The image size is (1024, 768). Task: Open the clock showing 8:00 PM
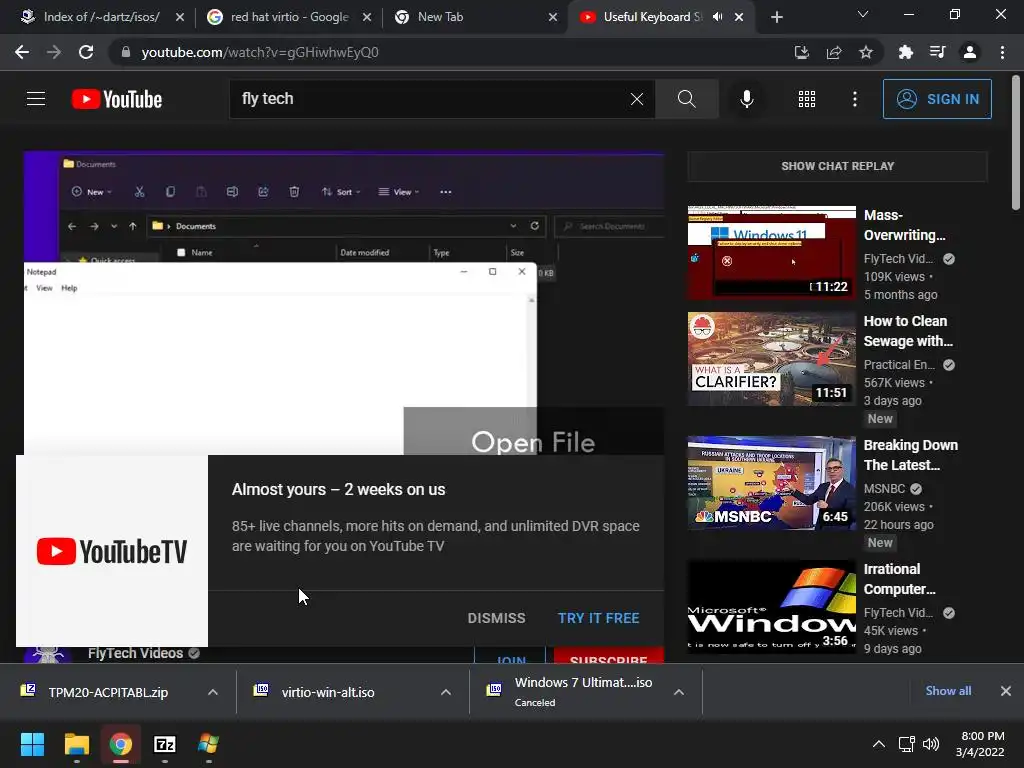980,744
